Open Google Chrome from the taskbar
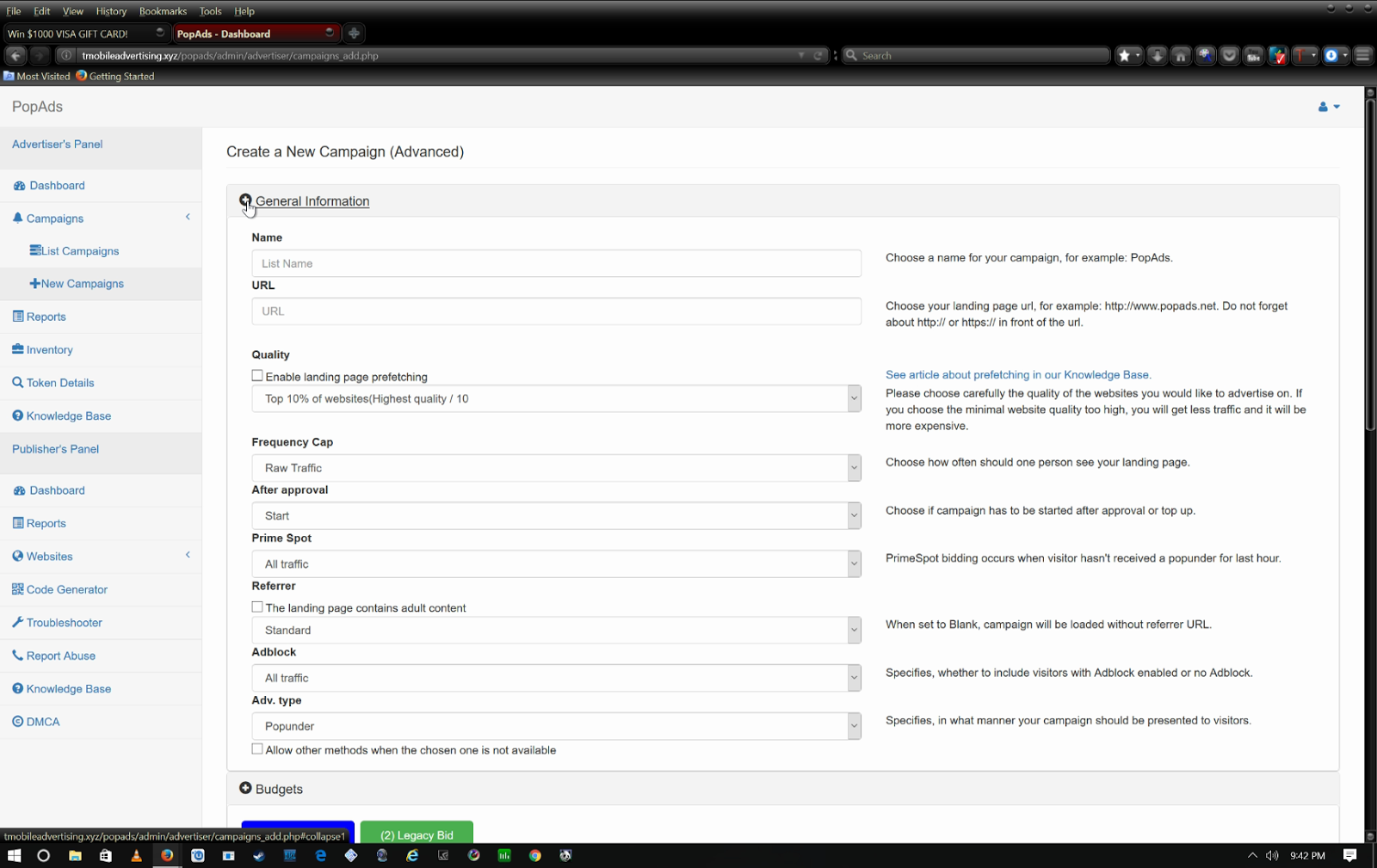1377x868 pixels. (535, 855)
